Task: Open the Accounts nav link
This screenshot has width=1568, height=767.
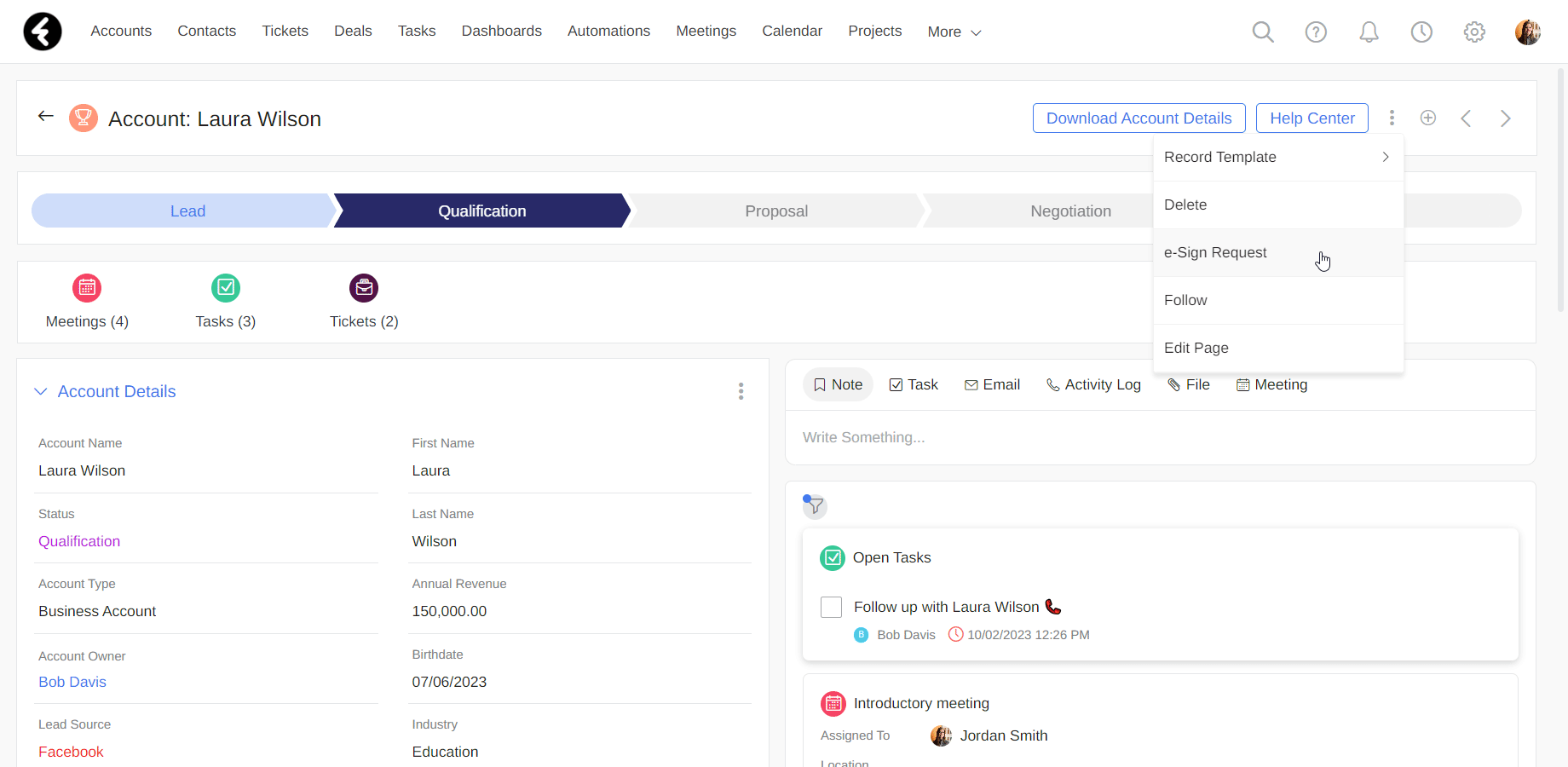Action: pos(121,31)
